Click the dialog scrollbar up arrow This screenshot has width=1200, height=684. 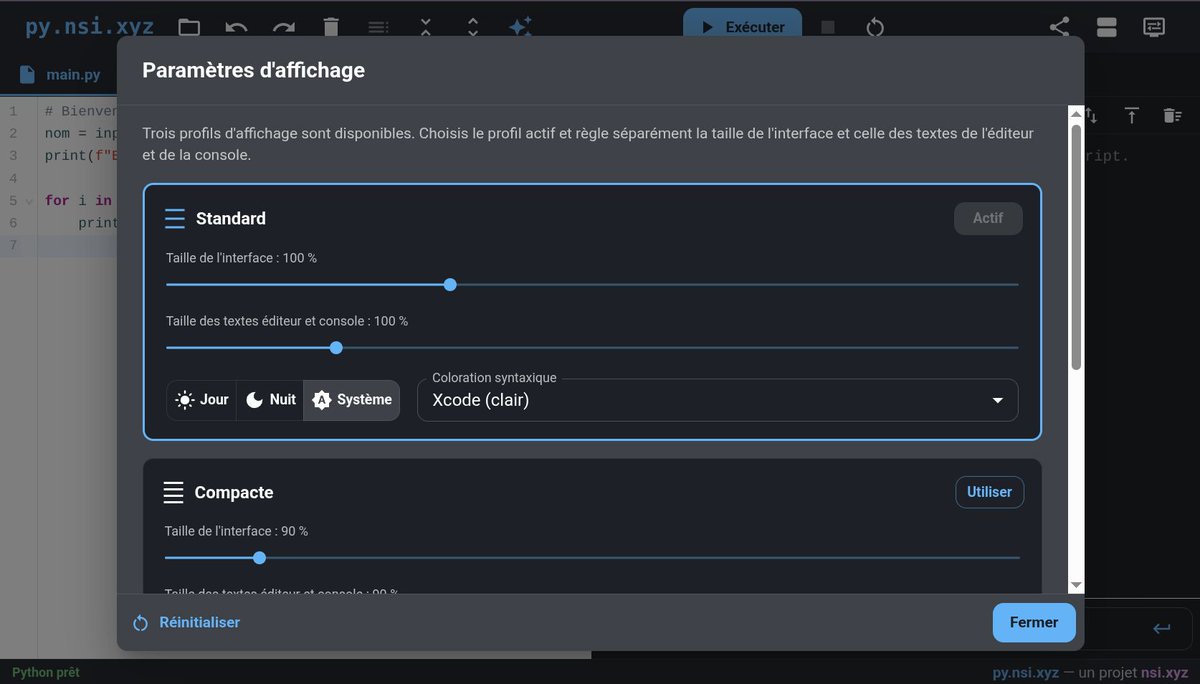pyautogui.click(x=1076, y=113)
